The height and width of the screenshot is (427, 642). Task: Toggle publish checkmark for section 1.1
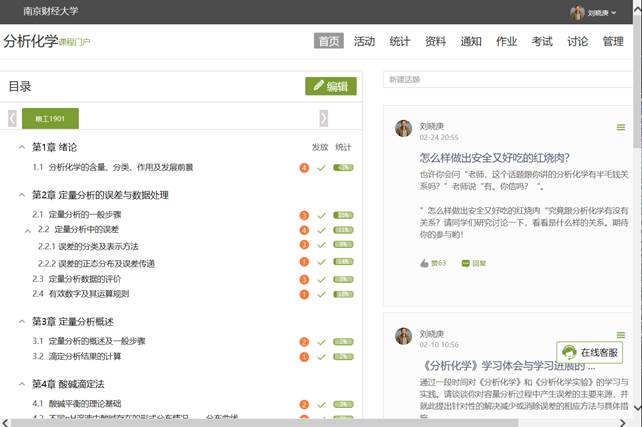click(321, 167)
